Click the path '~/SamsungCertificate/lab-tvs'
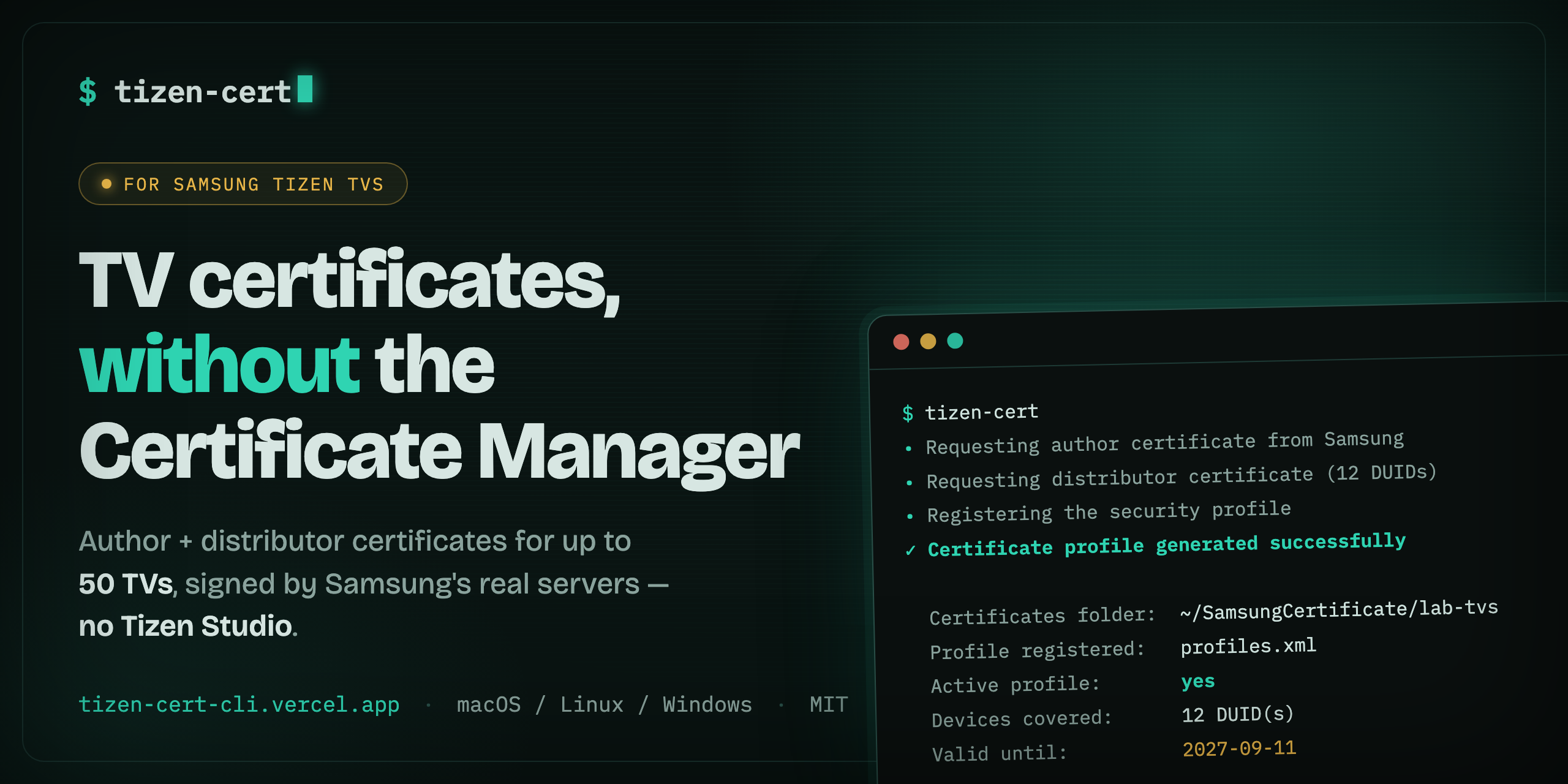 [1339, 609]
